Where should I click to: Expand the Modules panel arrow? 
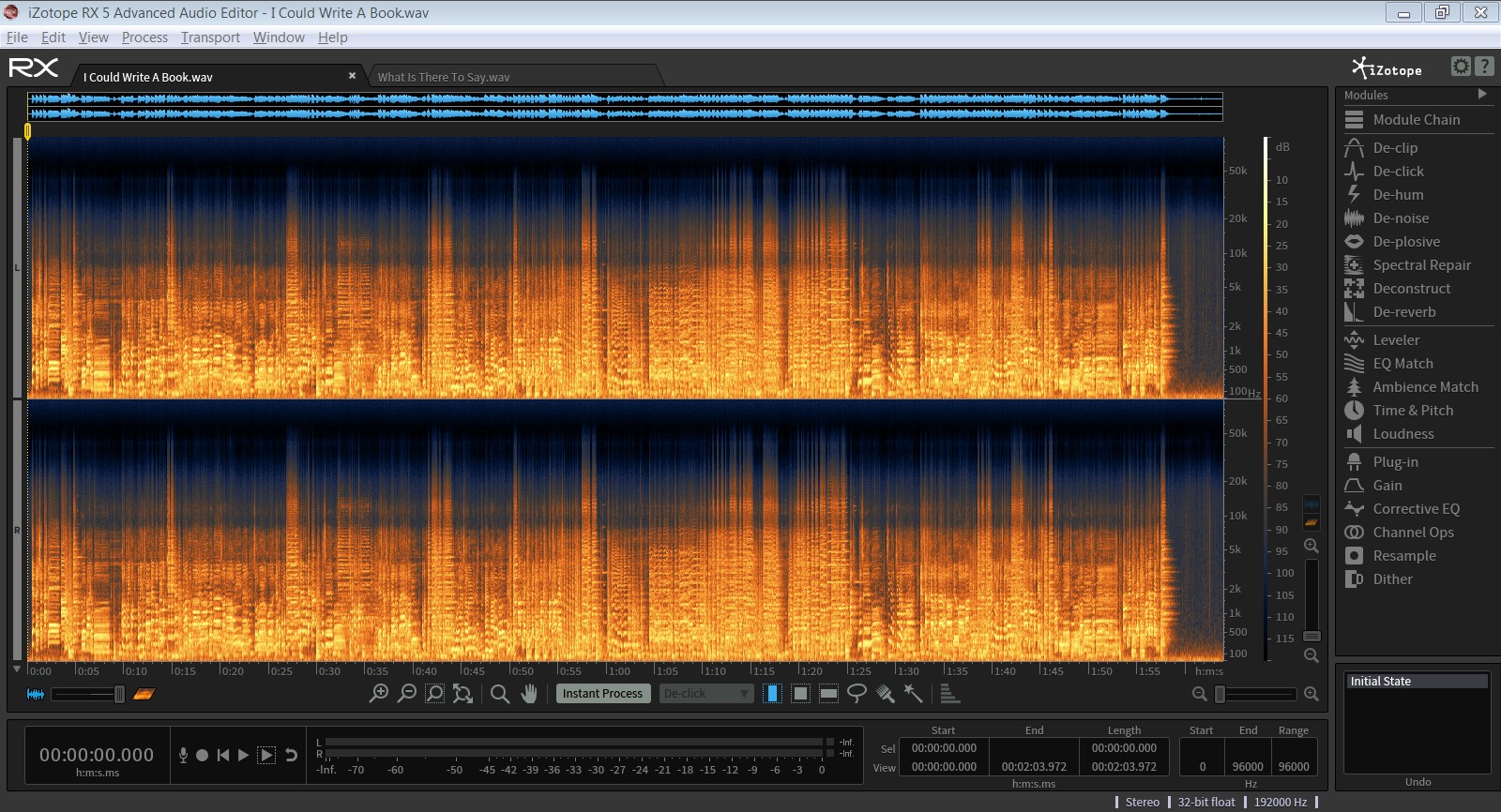[1482, 95]
